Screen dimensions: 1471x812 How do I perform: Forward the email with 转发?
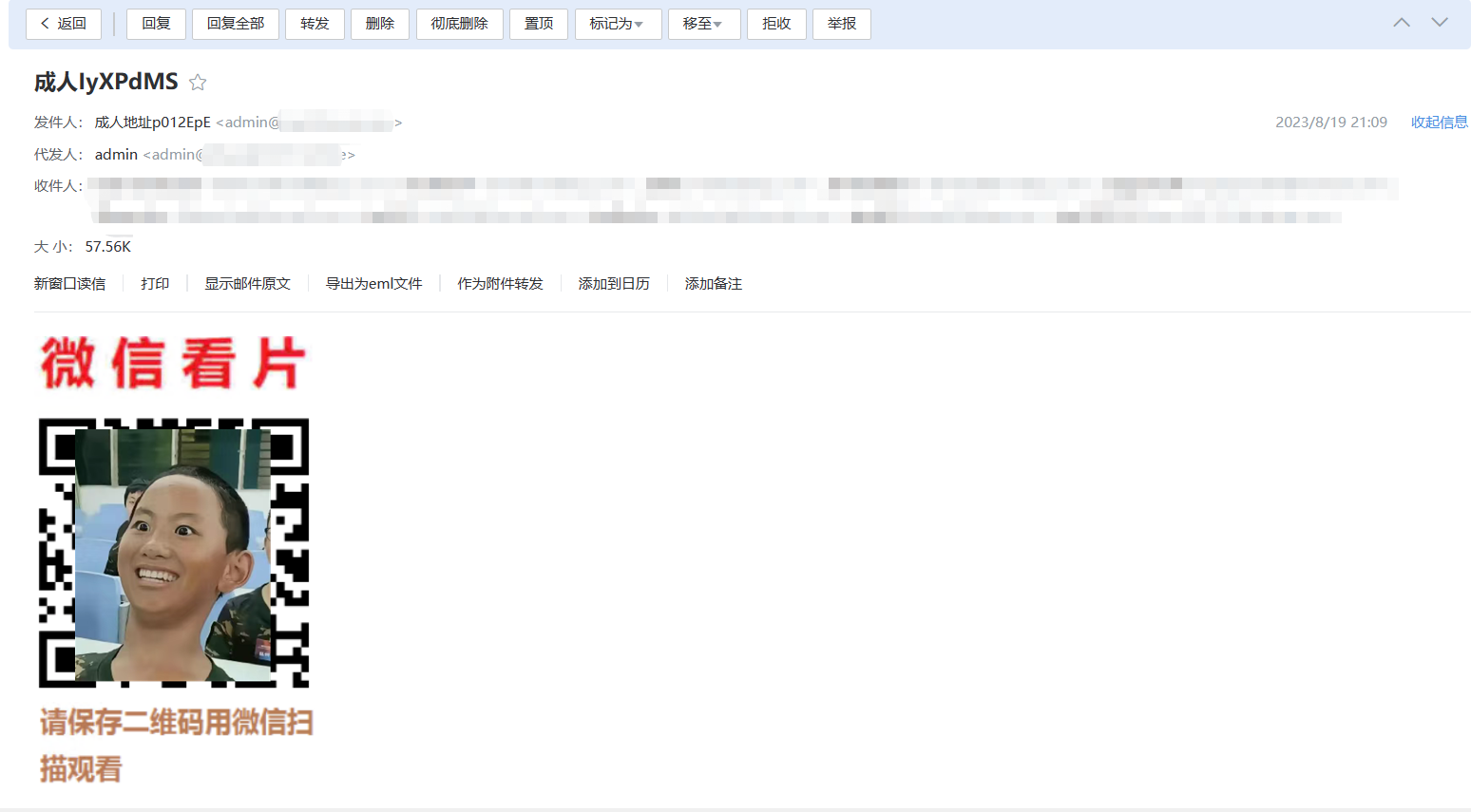pos(315,24)
